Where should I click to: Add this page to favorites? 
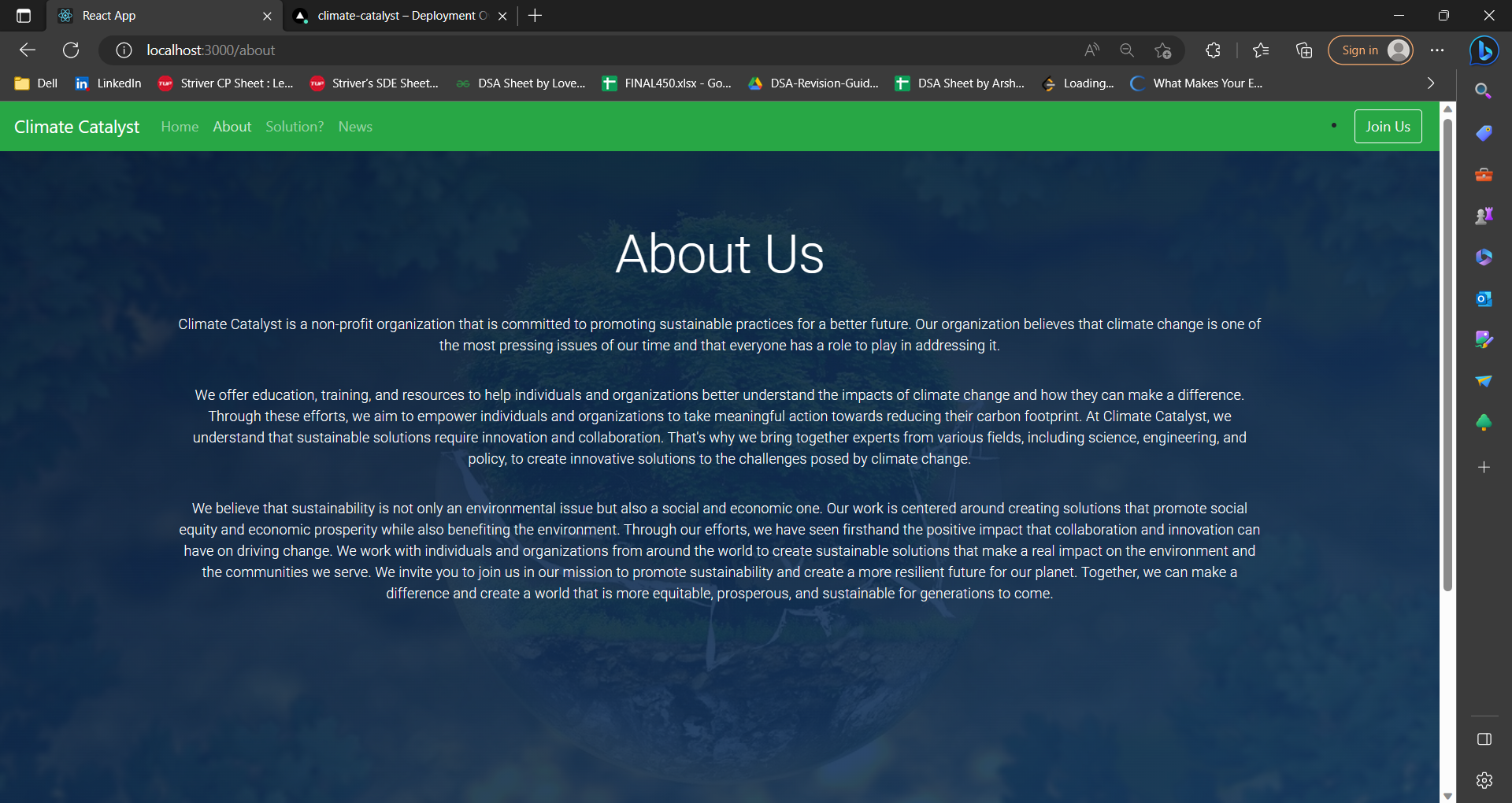pos(1163,50)
